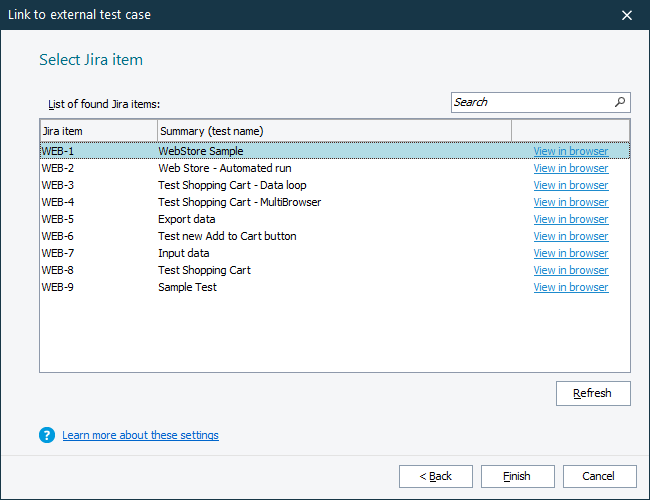The width and height of the screenshot is (650, 500).
Task: Click the Refresh button
Action: (x=592, y=393)
